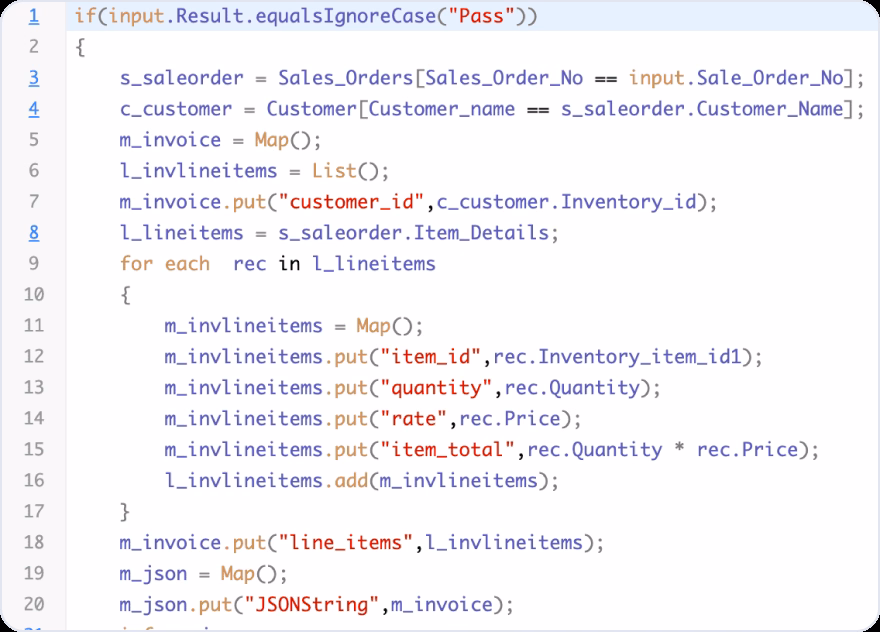Click the underlined line number 4
880x632 pixels.
pos(34,109)
